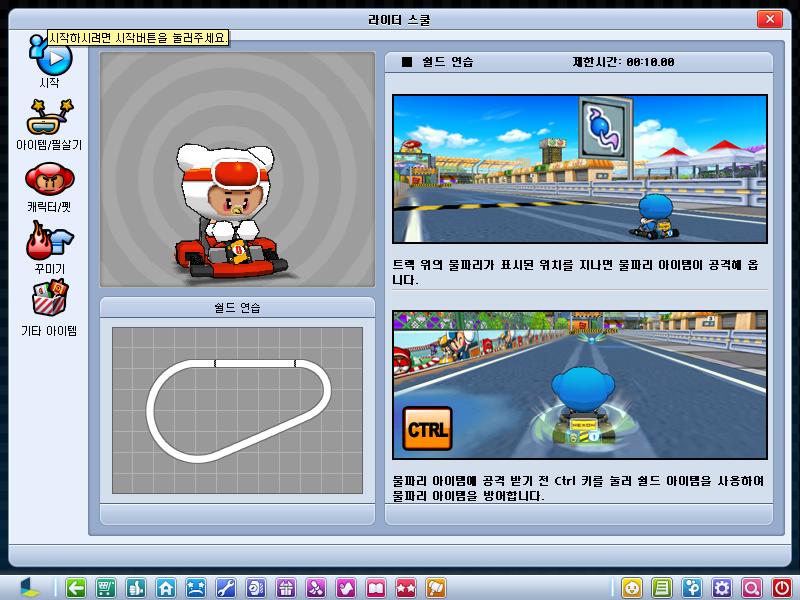The height and width of the screenshot is (600, 800).
Task: Open the blue wrench icon
Action: (x=226, y=588)
